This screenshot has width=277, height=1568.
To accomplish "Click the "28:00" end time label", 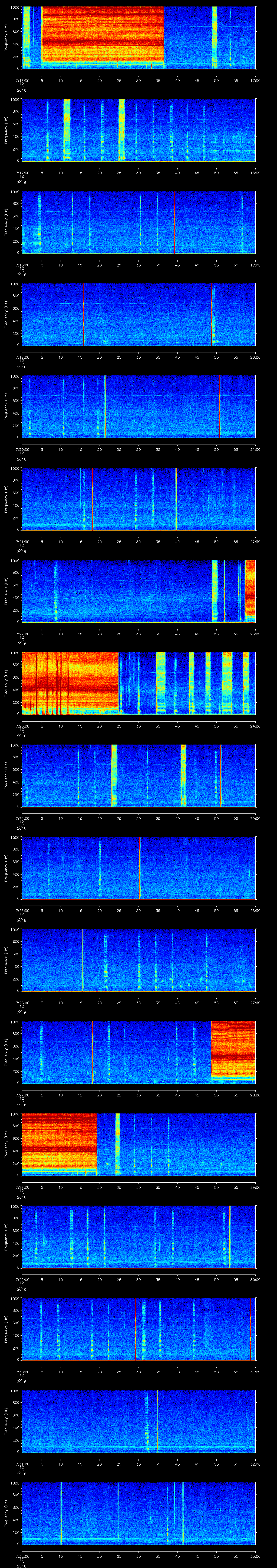I will click(x=255, y=1096).
